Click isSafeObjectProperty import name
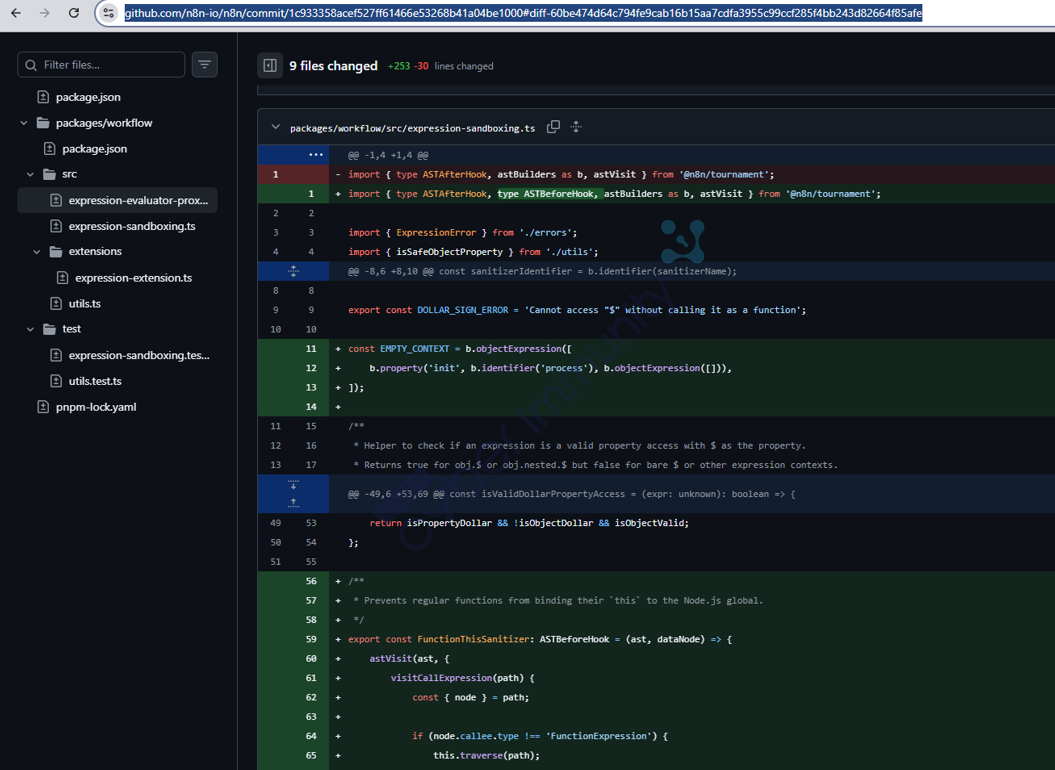Image resolution: width=1055 pixels, height=770 pixels. tap(449, 252)
